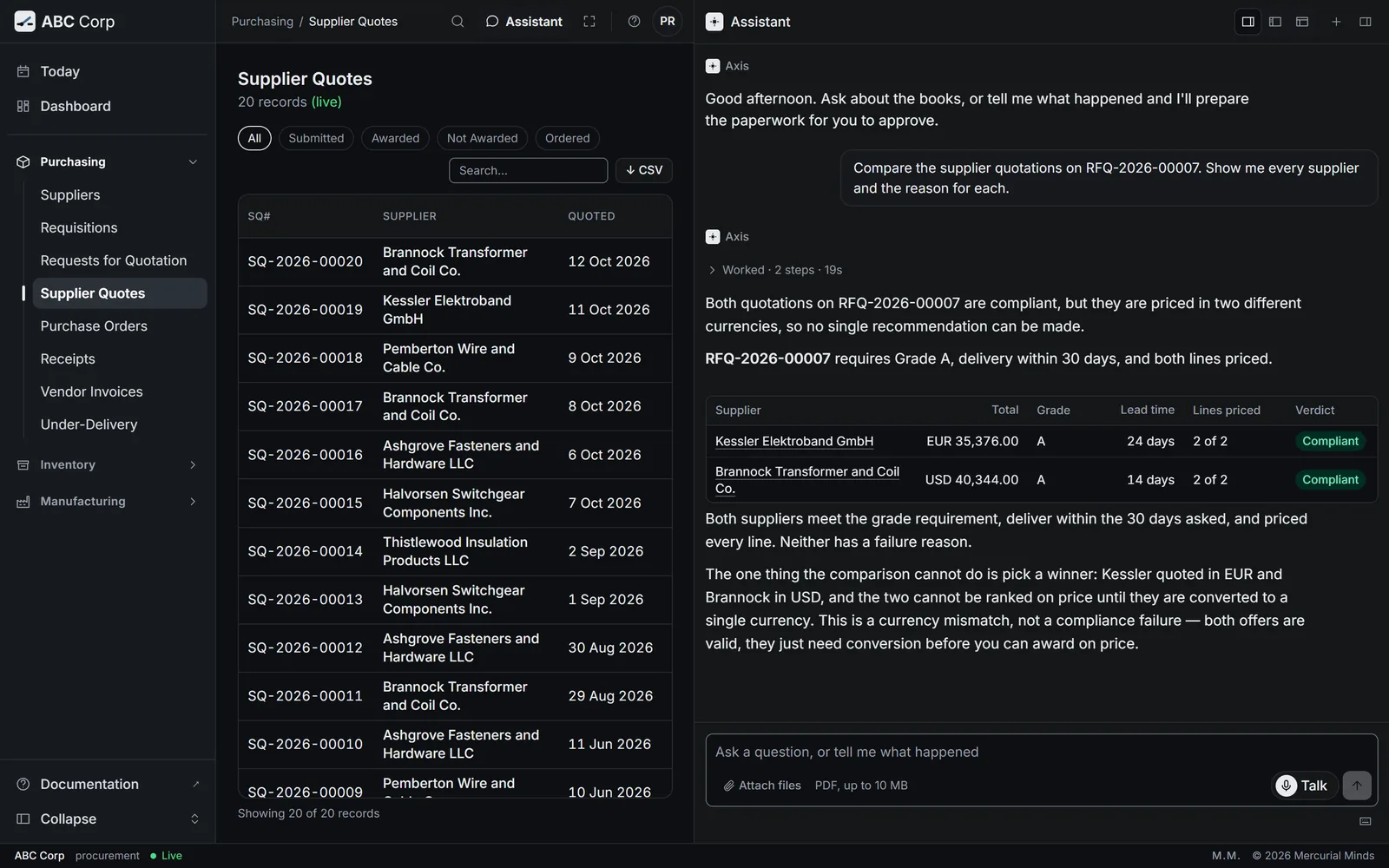The height and width of the screenshot is (868, 1389).
Task: Toggle fullscreen expand icon in header
Action: pyautogui.click(x=589, y=22)
